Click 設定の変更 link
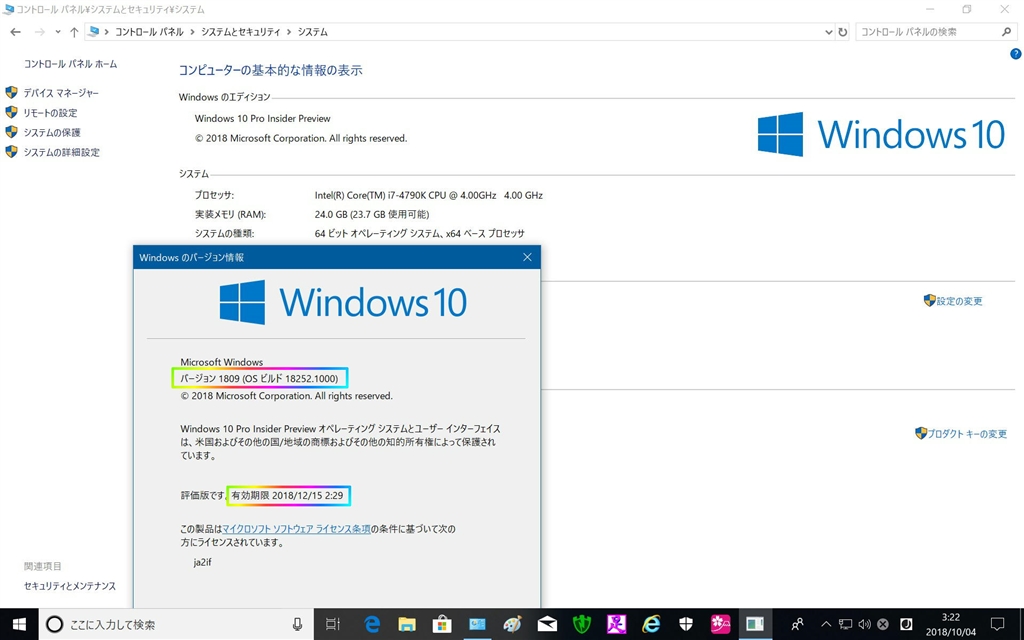Viewport: 1024px width, 640px height. 959,301
